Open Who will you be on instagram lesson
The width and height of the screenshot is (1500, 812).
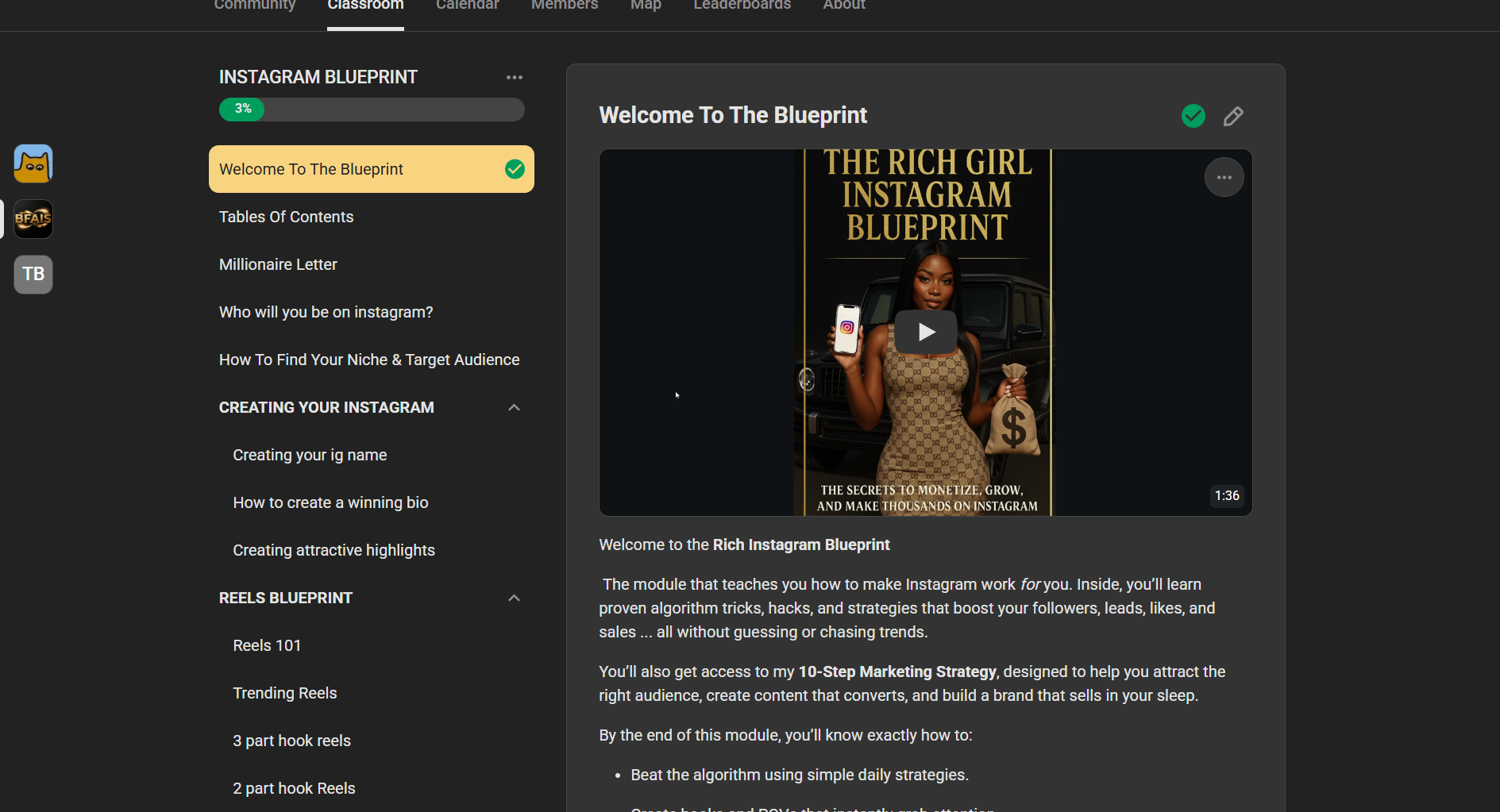point(372,312)
